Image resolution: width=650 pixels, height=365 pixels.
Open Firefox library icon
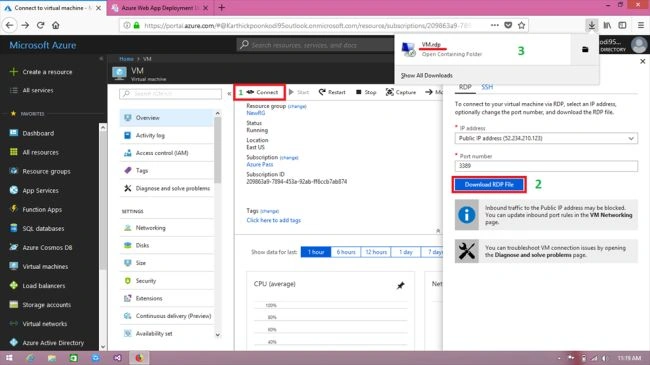607,25
